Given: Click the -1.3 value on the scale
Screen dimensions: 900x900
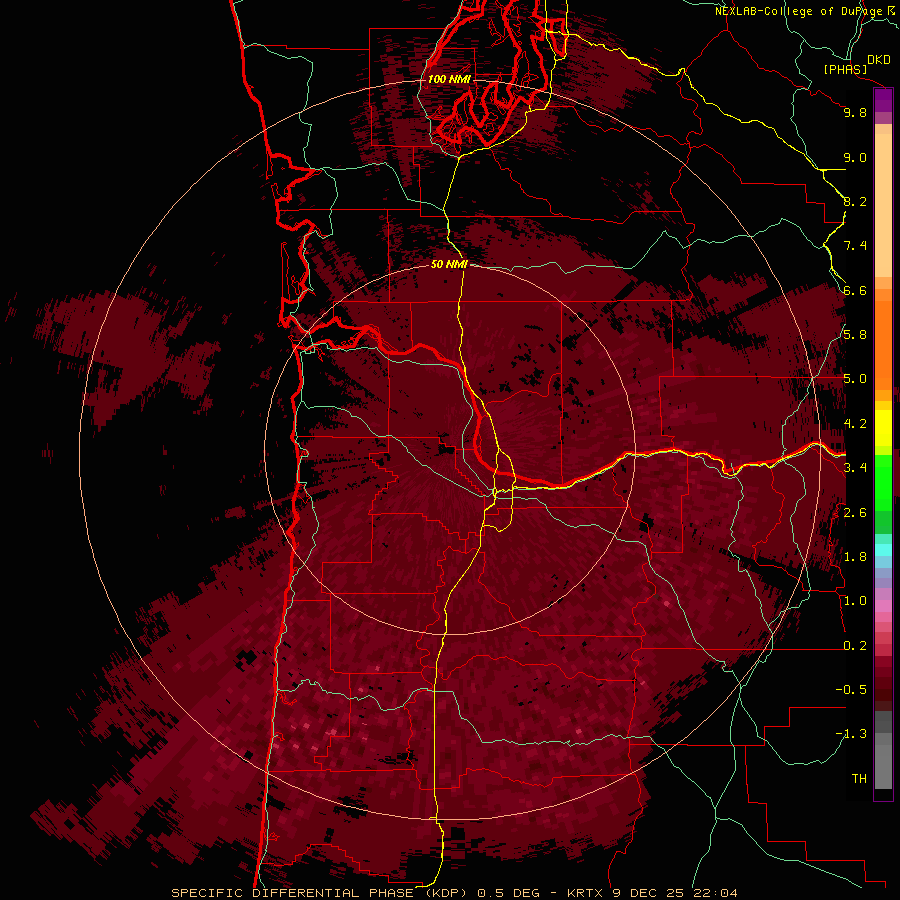Looking at the screenshot, I should (851, 734).
